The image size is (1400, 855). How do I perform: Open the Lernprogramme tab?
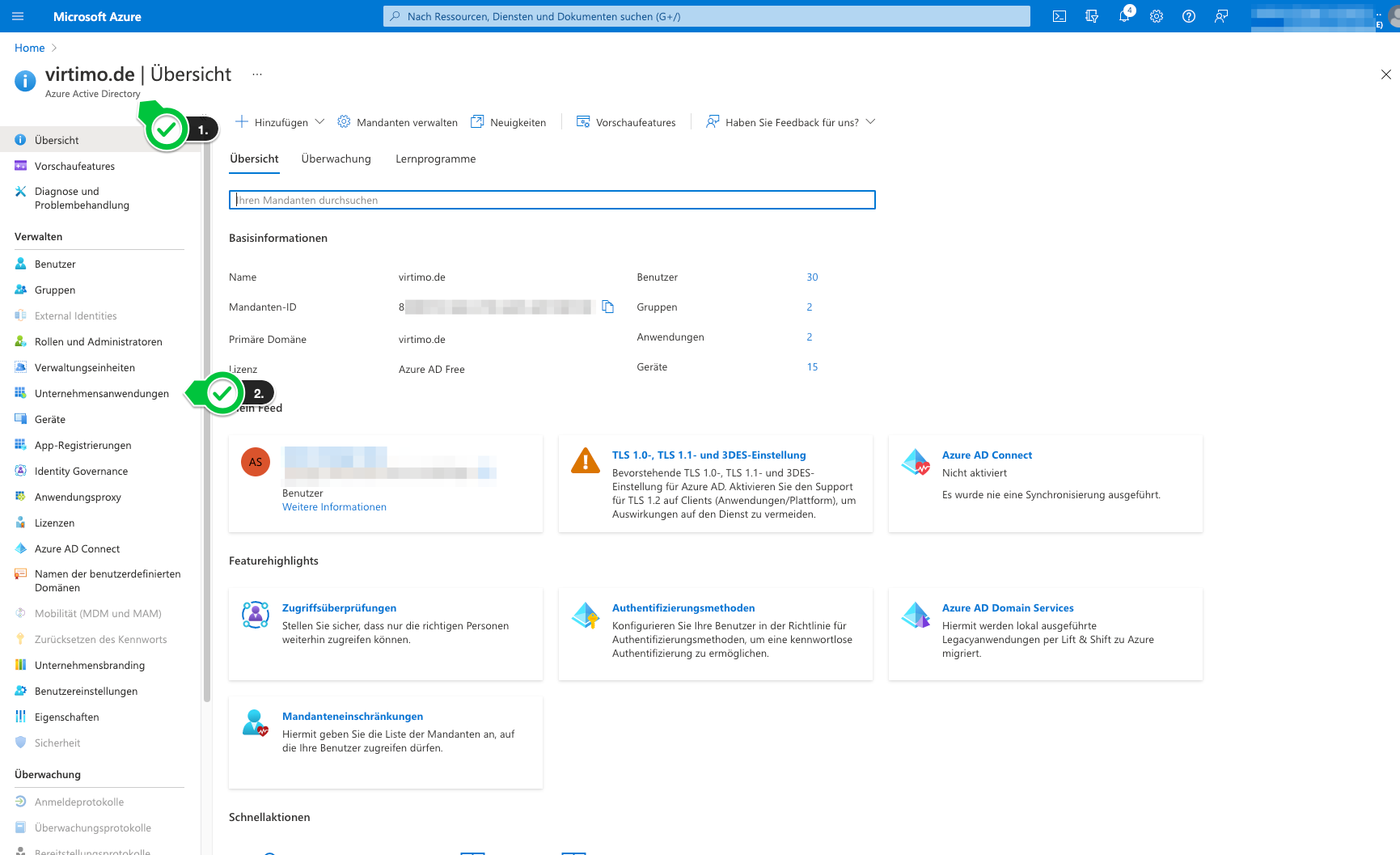click(x=435, y=159)
